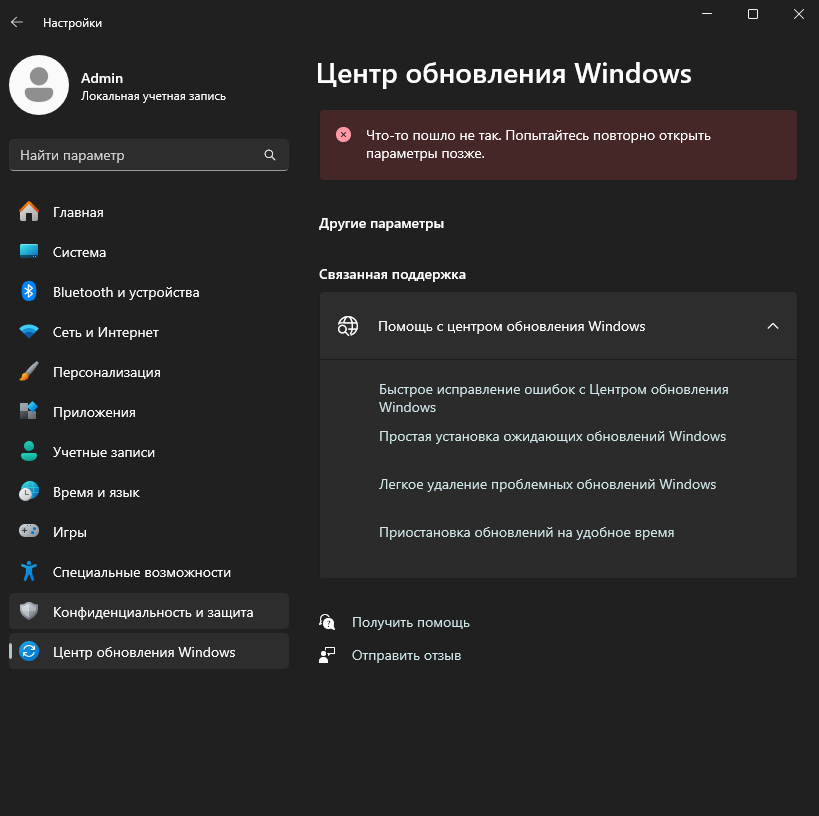819x816 pixels.
Task: Click the person icon for Учетные записи
Action: pyautogui.click(x=29, y=451)
